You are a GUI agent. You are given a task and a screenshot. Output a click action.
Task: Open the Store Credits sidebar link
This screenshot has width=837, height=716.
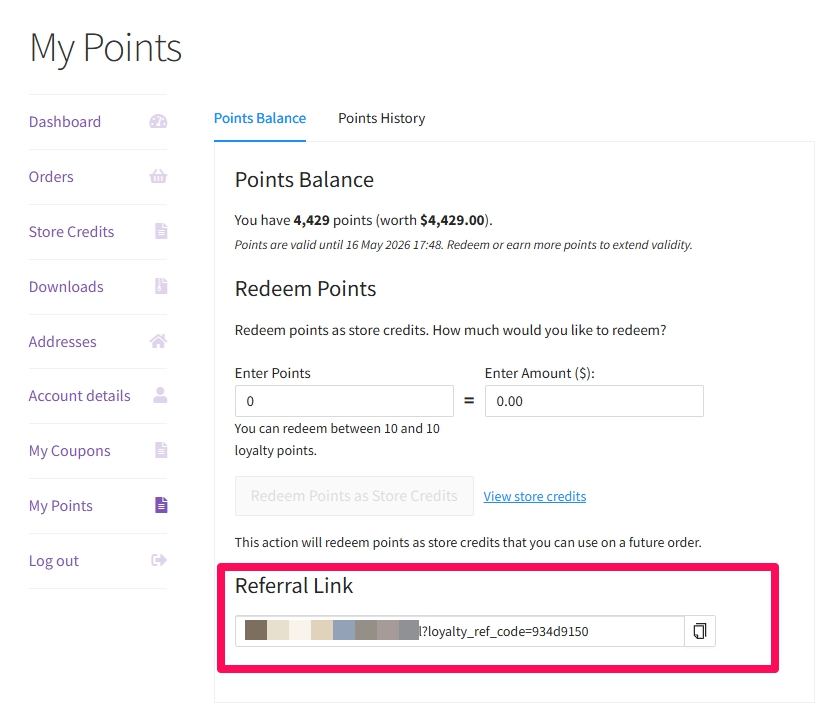coord(72,232)
